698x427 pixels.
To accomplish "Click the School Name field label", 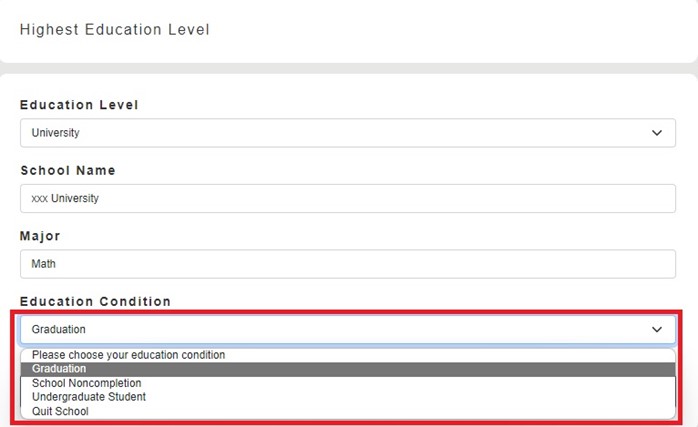I will [68, 171].
